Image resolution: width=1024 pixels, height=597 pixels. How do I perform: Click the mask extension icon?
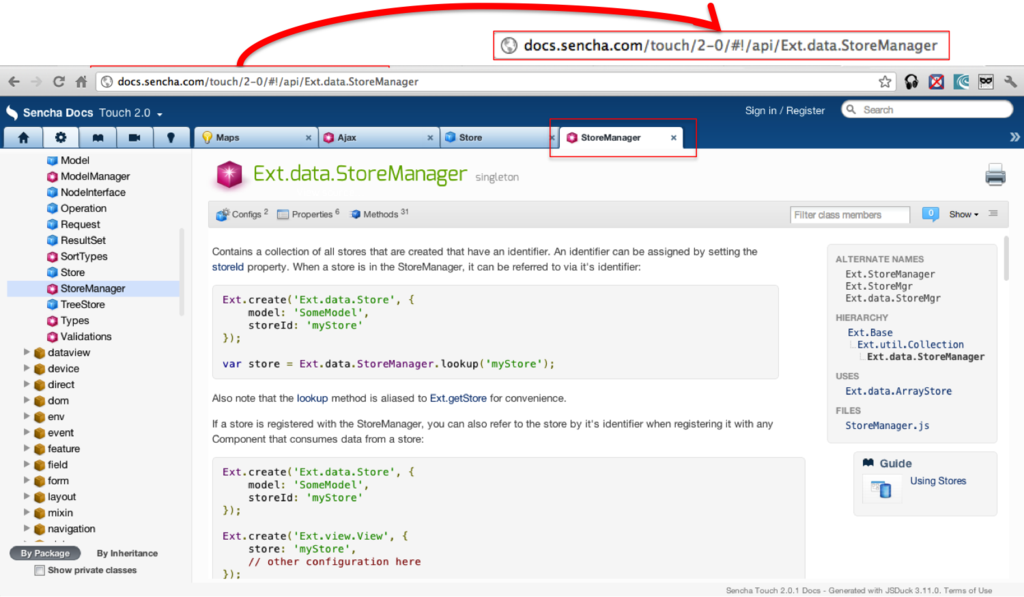click(x=985, y=82)
